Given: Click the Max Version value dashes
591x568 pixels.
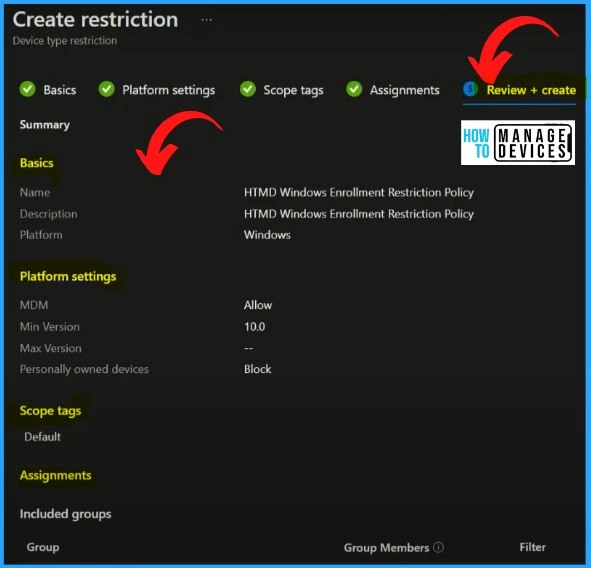Looking at the screenshot, I should (x=248, y=348).
